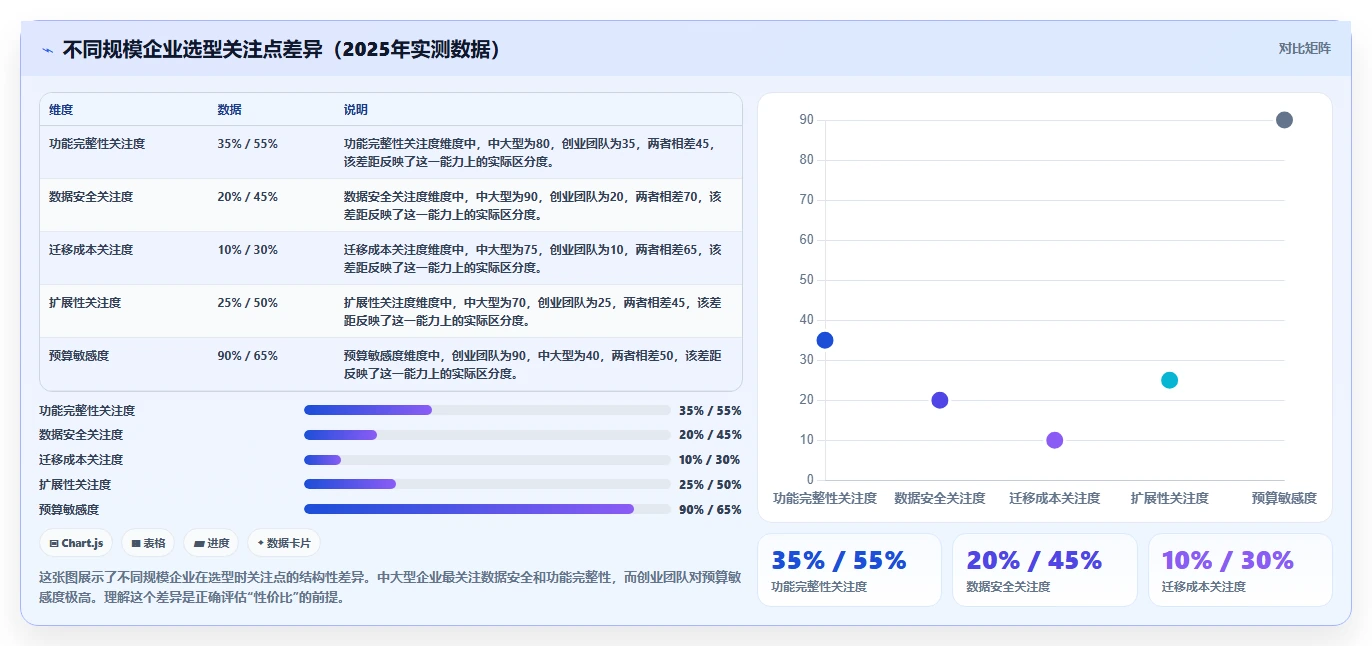This screenshot has height=646, width=1372.
Task: Click description mentioning 中大型为70
Action: point(532,312)
